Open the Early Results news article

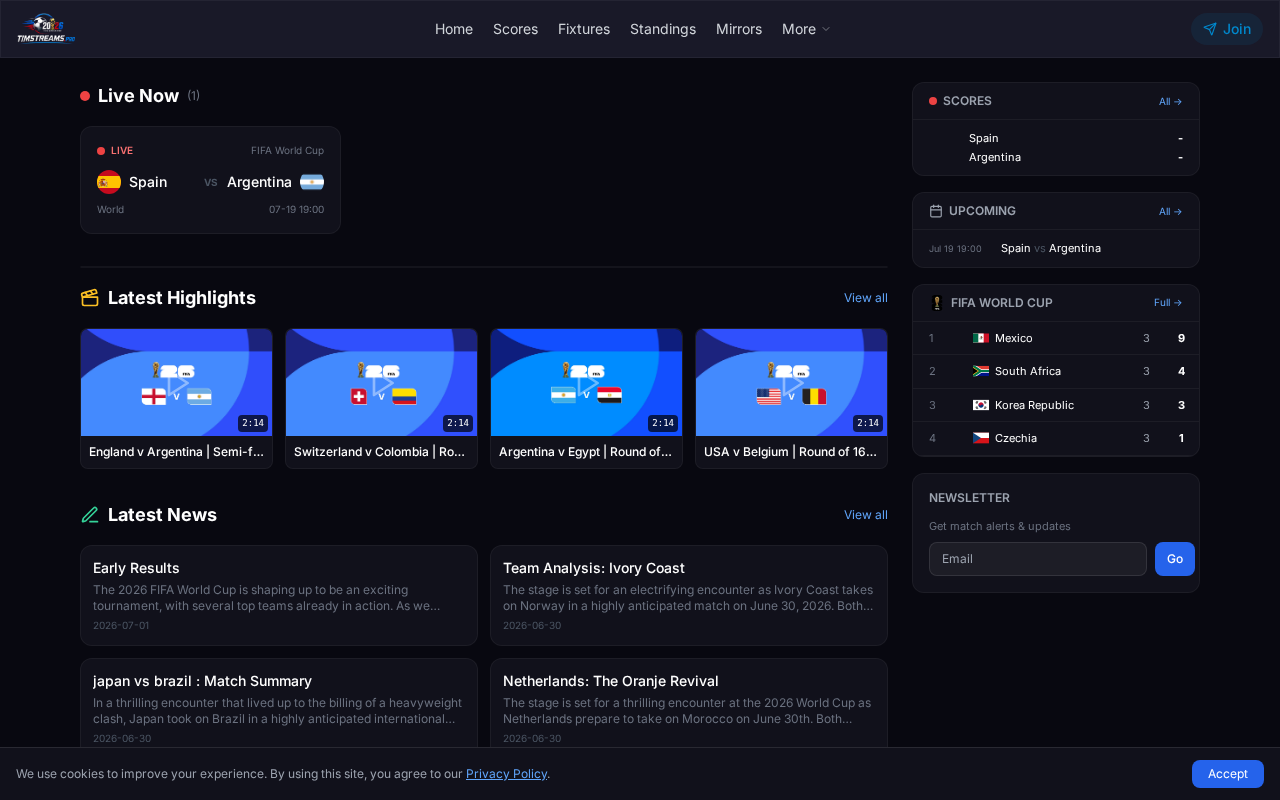279,595
